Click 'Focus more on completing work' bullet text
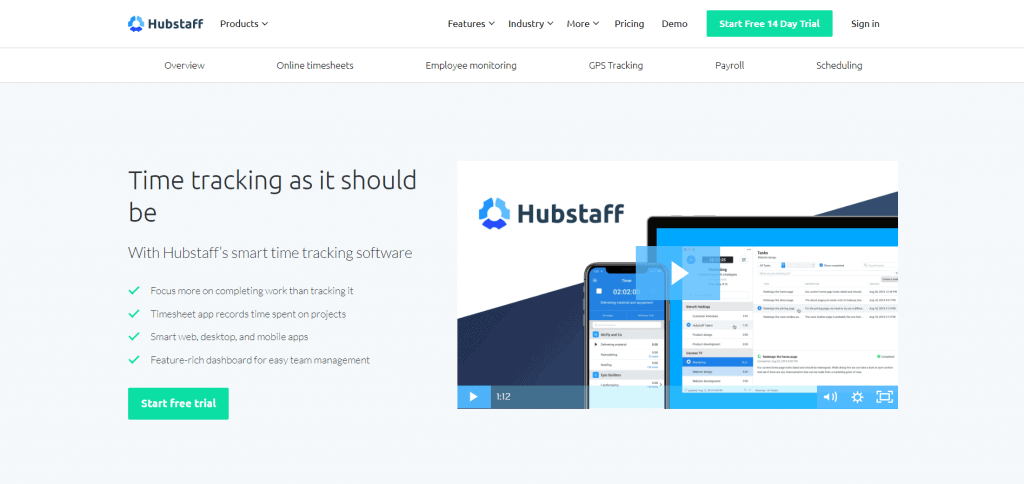Screen dimensions: 1024x484 pos(251,291)
